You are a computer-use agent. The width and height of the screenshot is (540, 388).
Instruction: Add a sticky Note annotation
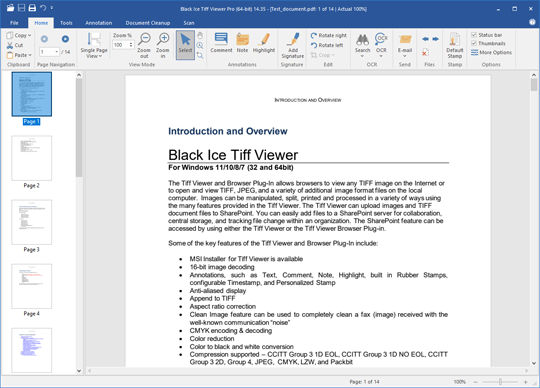tap(242, 43)
